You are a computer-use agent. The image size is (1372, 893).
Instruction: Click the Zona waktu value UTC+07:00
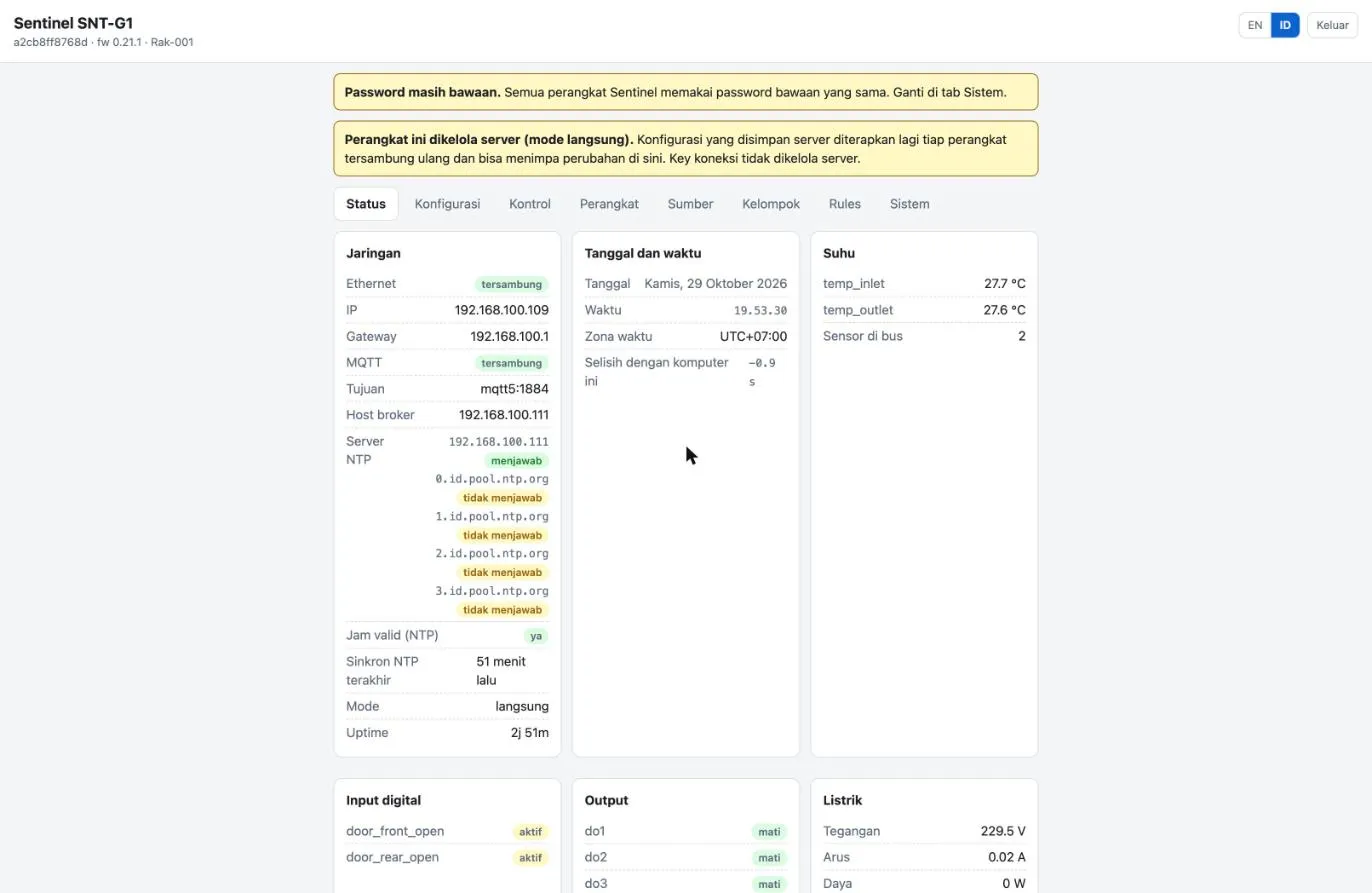pyautogui.click(x=753, y=336)
